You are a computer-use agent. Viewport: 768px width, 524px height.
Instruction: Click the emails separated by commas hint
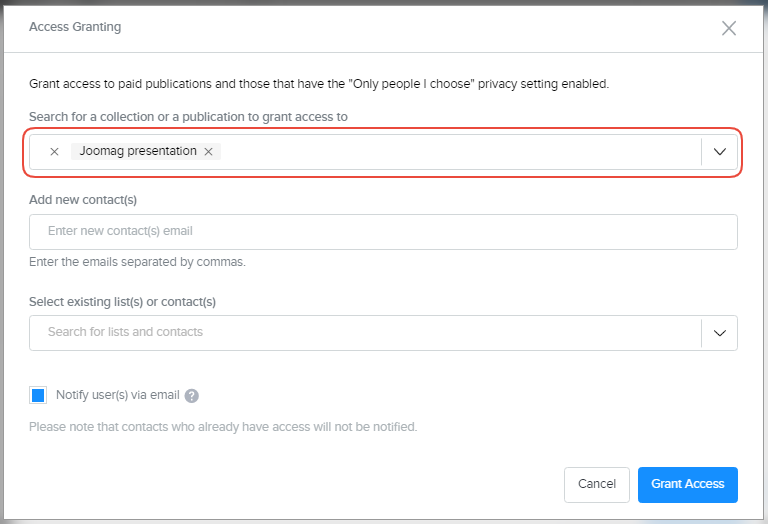(137, 262)
